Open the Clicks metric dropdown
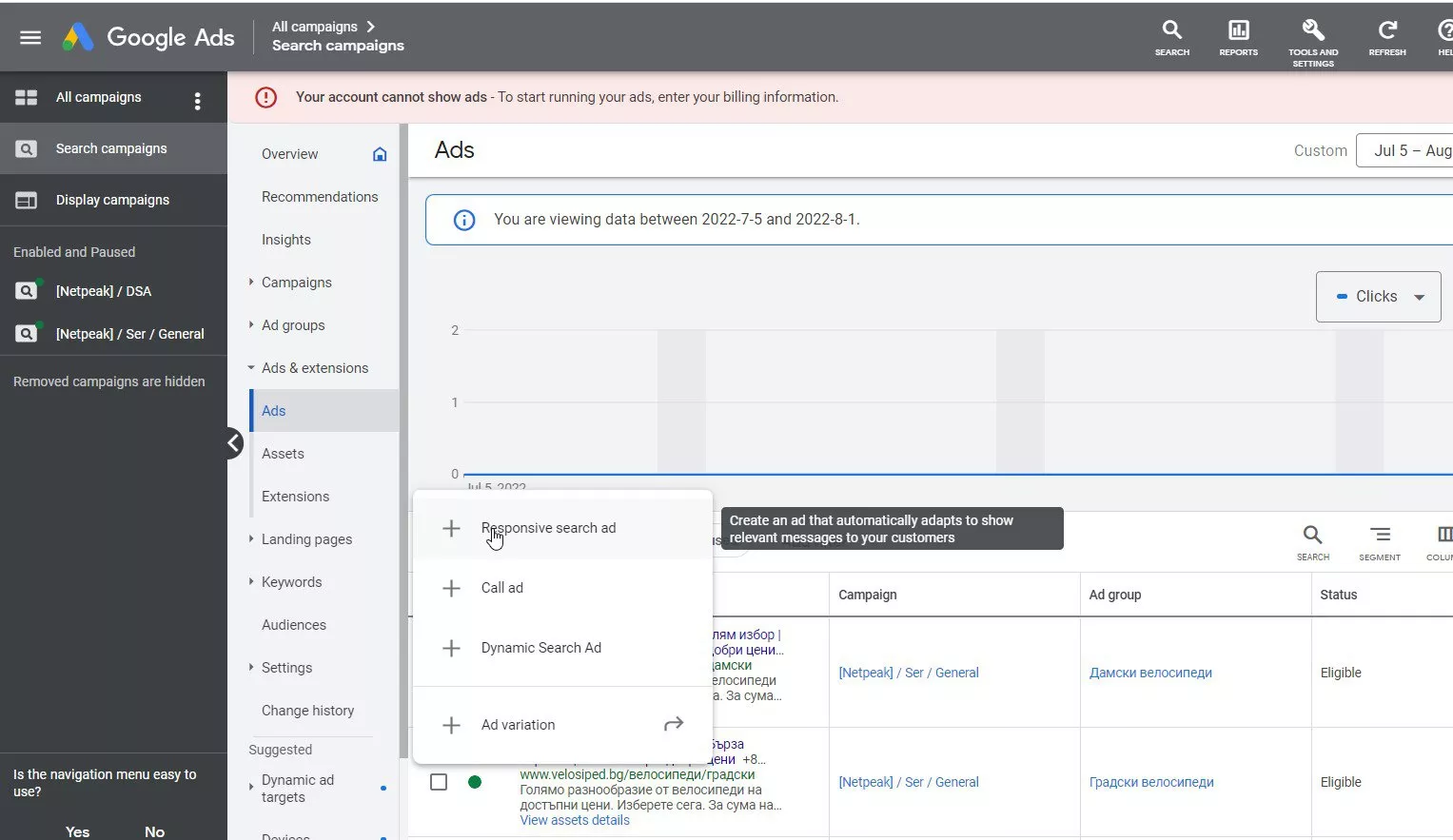 coord(1378,297)
